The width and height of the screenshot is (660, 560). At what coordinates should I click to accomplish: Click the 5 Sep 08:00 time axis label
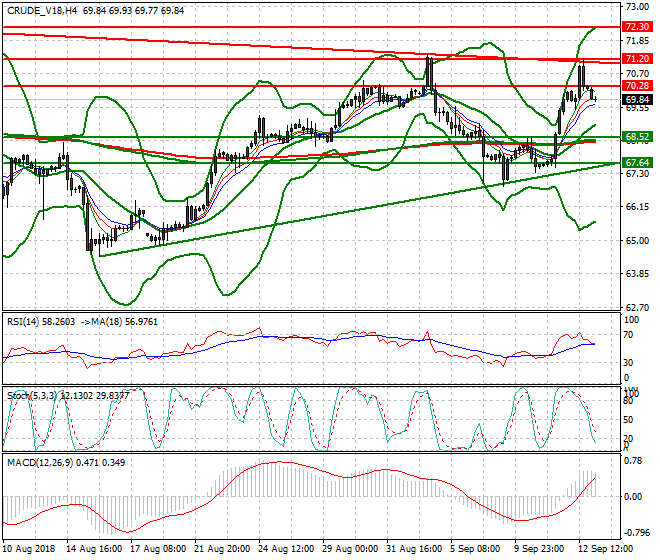coord(475,549)
